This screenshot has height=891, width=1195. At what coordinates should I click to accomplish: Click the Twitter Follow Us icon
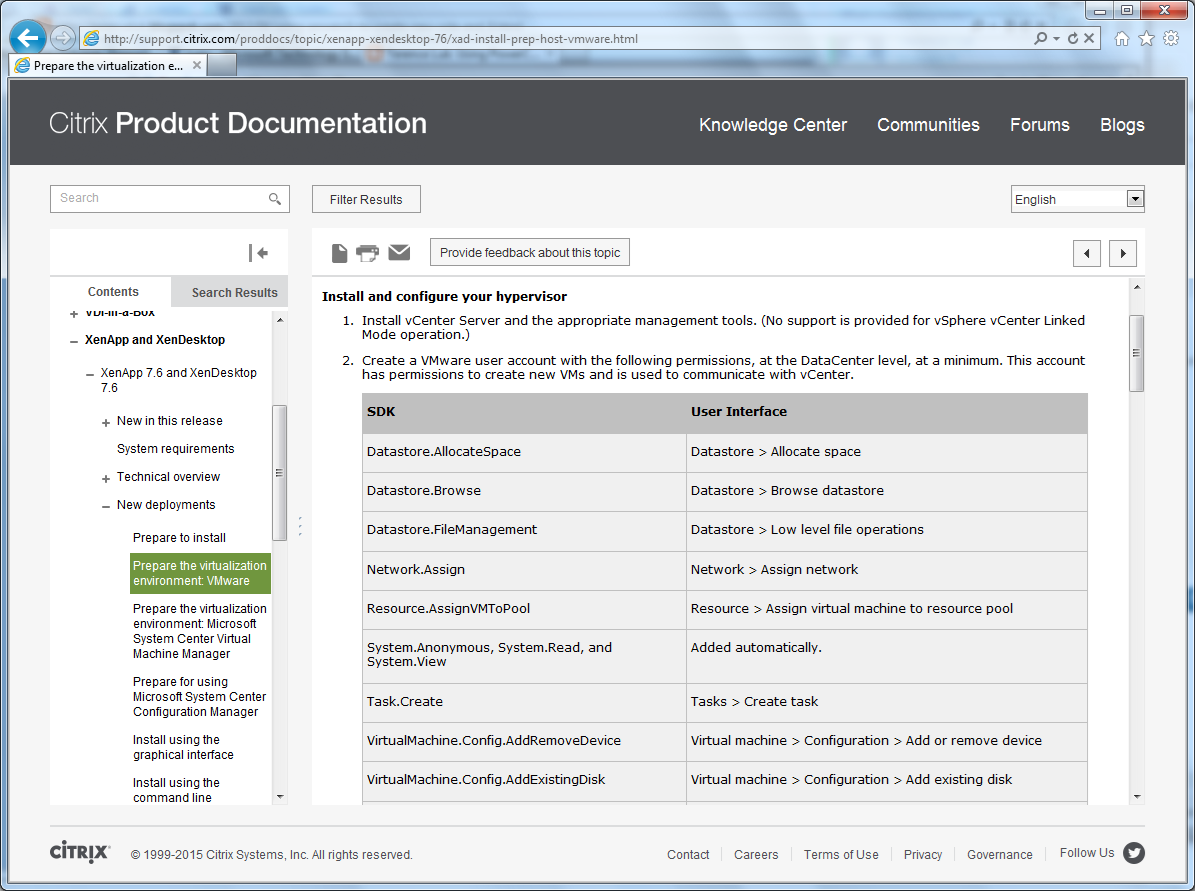coord(1134,853)
